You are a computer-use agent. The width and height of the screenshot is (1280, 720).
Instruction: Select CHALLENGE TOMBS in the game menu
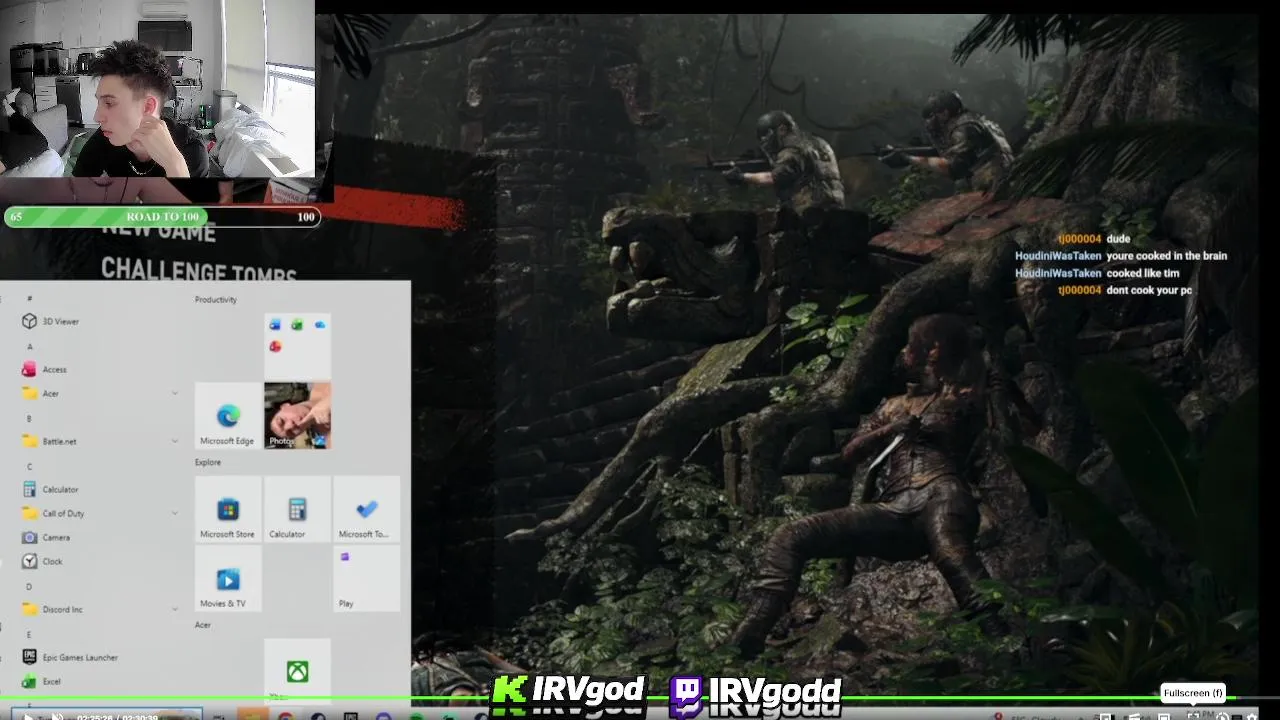[199, 270]
